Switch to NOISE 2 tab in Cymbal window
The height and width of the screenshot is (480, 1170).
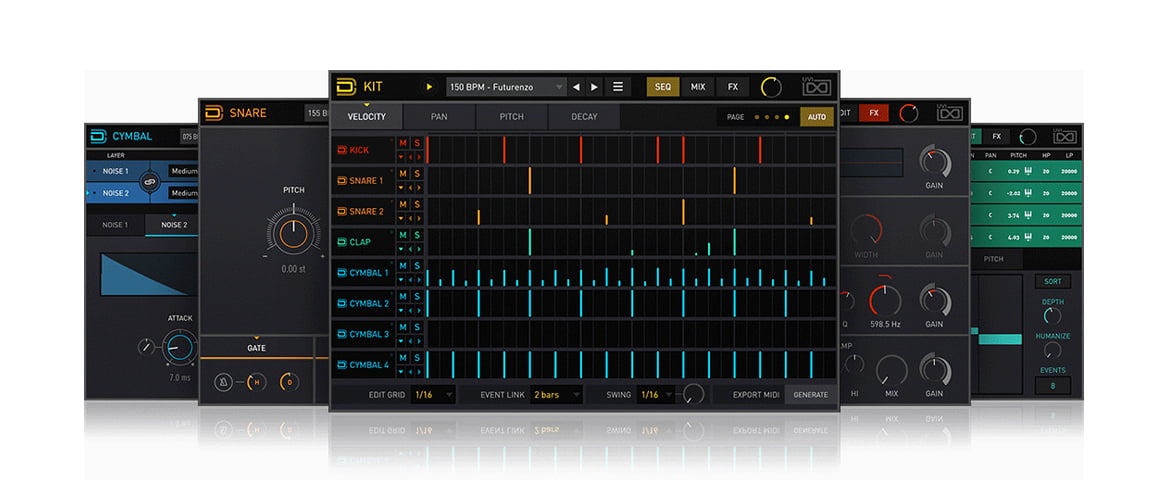click(x=174, y=225)
